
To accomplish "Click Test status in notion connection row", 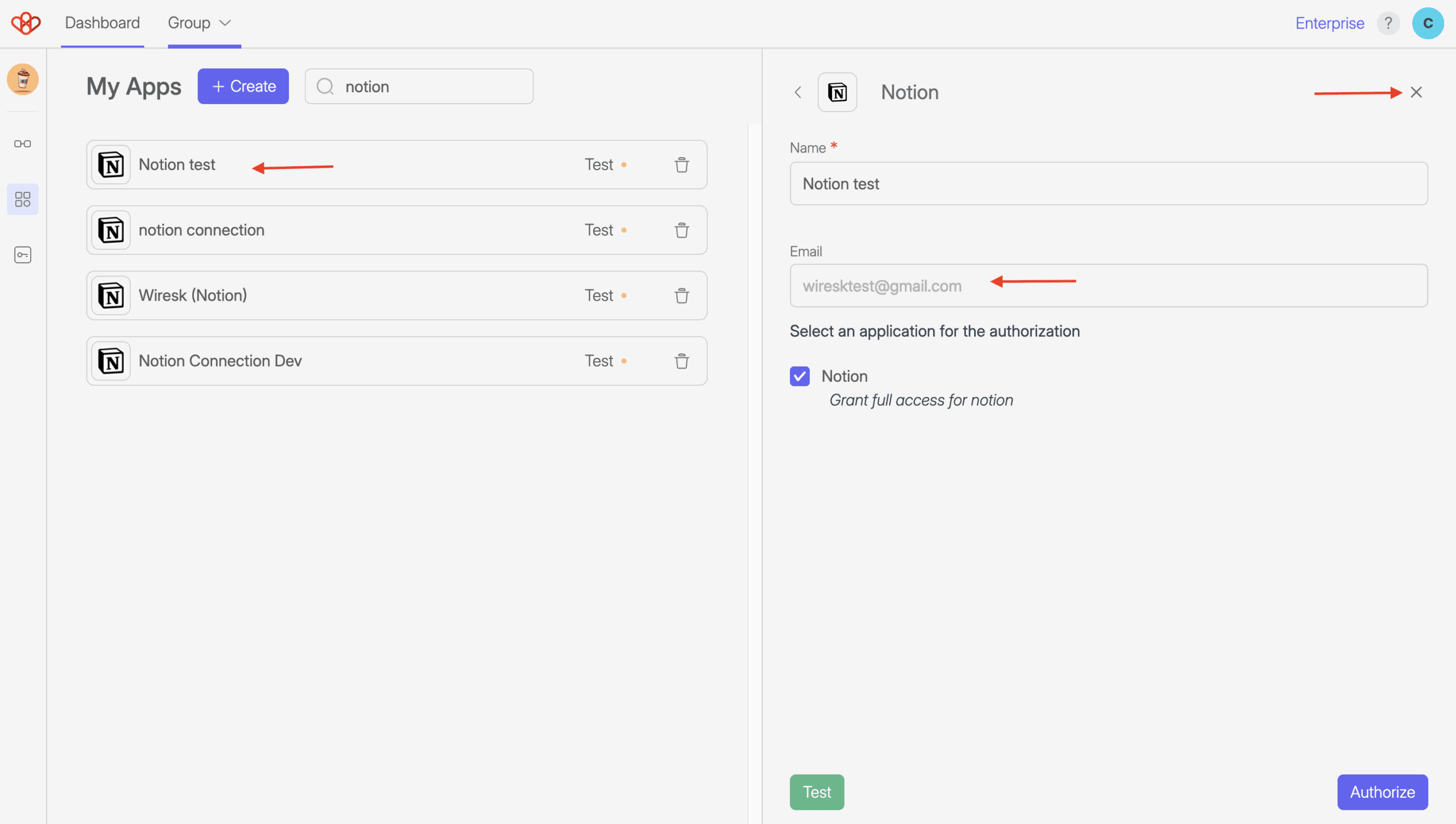I will click(606, 230).
